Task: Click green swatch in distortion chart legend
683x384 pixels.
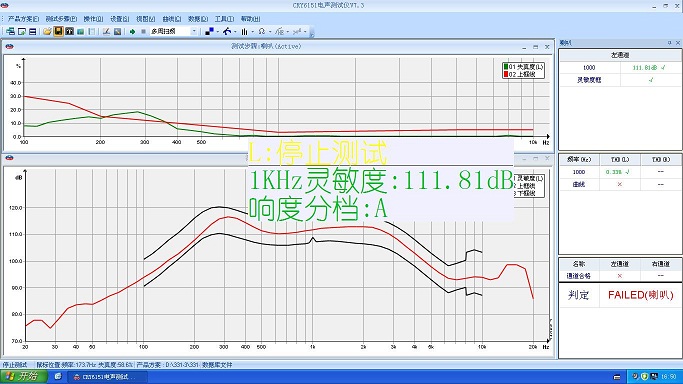Action: [x=506, y=67]
